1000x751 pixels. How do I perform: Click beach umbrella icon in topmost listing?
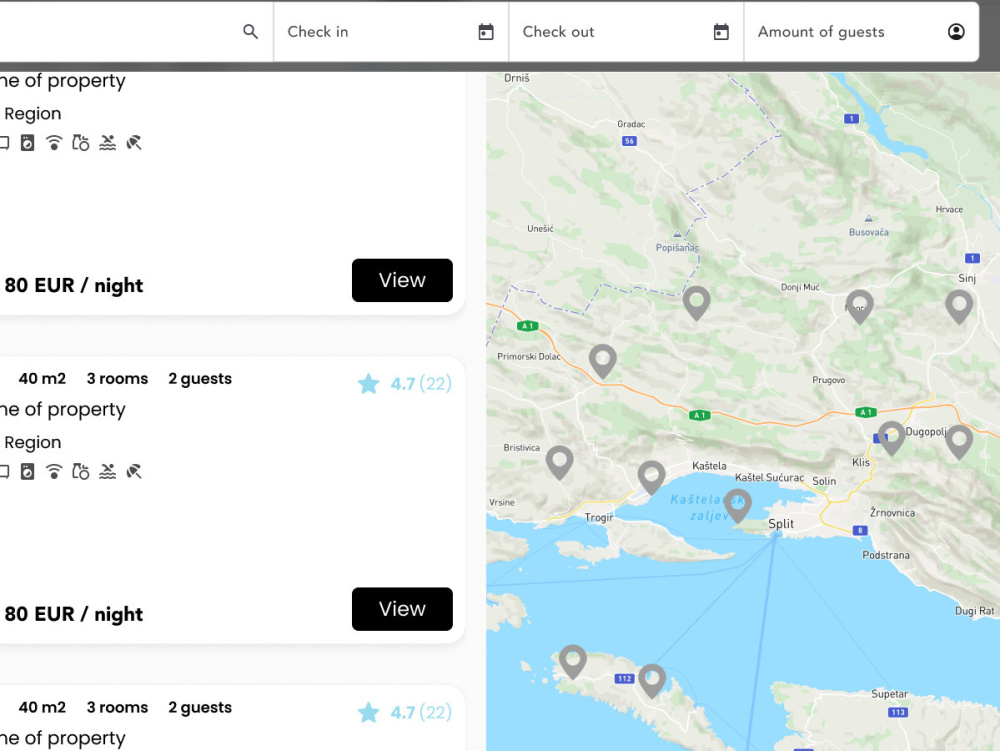pyautogui.click(x=134, y=143)
